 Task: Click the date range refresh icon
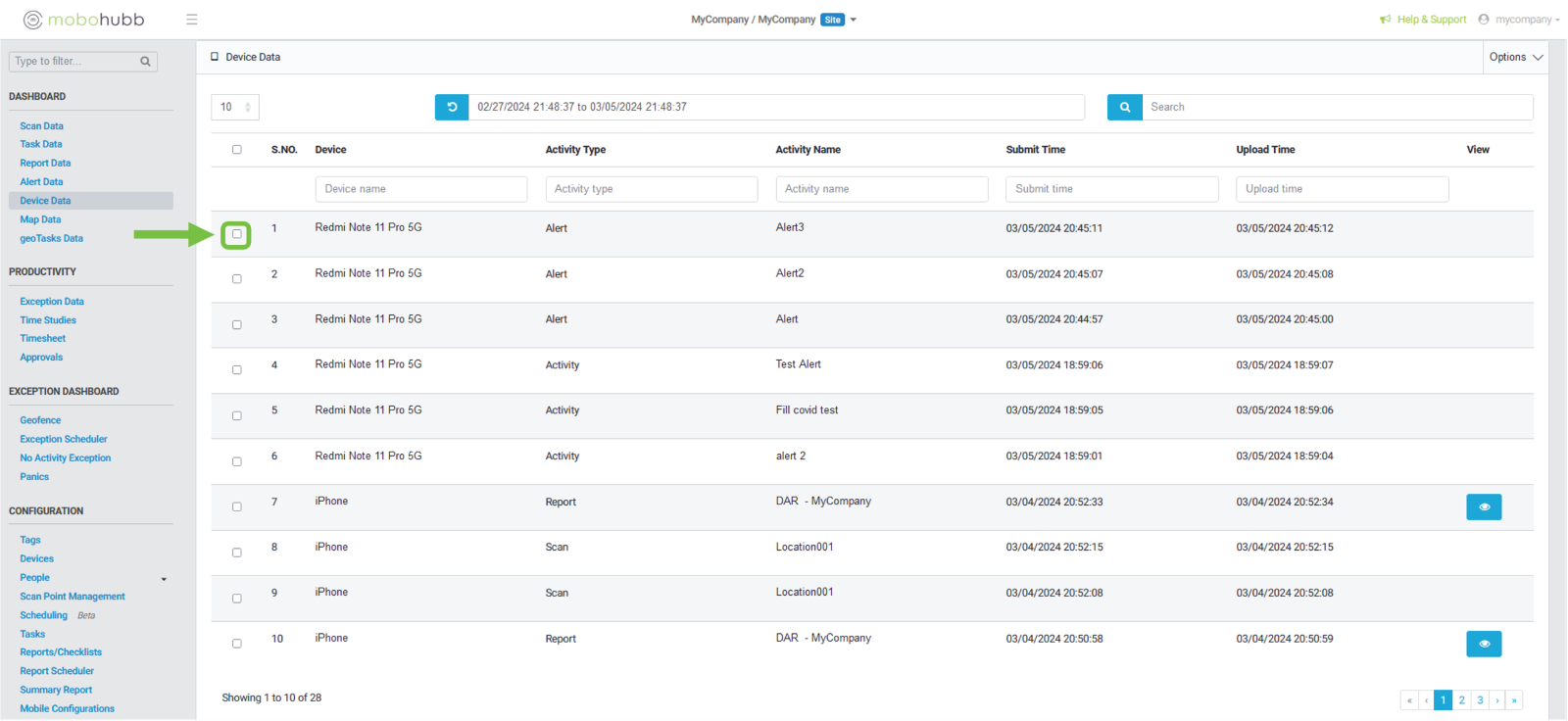(452, 107)
